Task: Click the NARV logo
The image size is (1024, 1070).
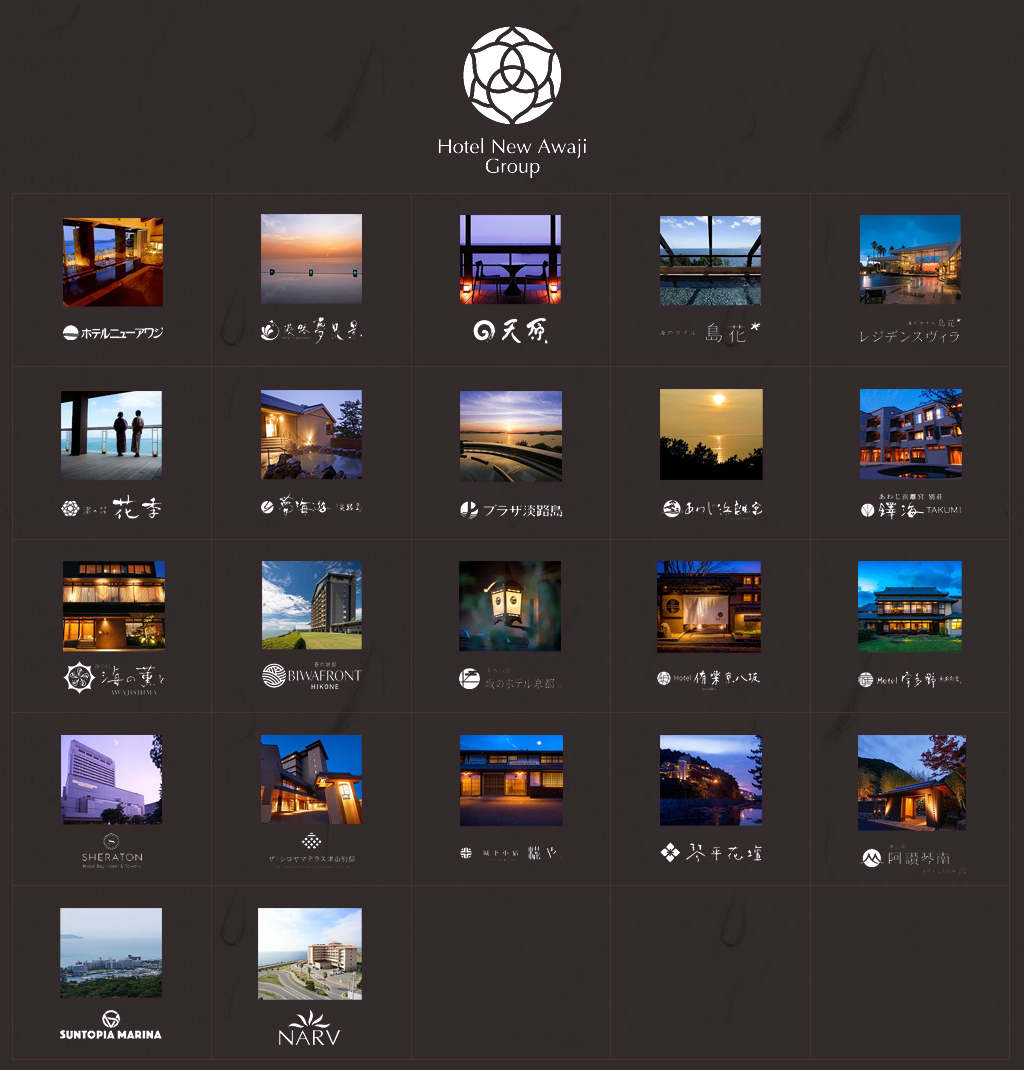Action: (x=309, y=1028)
